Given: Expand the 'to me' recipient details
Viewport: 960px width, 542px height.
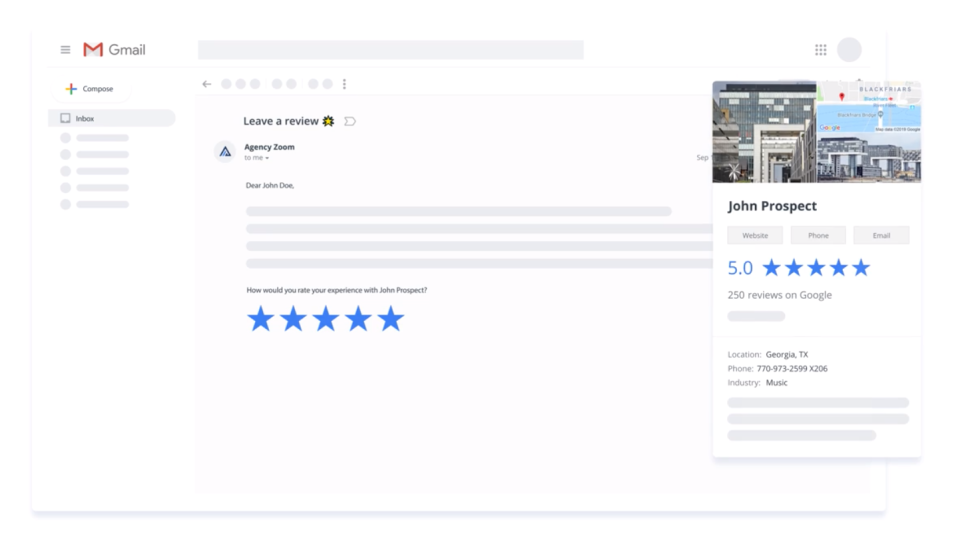Looking at the screenshot, I should pyautogui.click(x=257, y=158).
